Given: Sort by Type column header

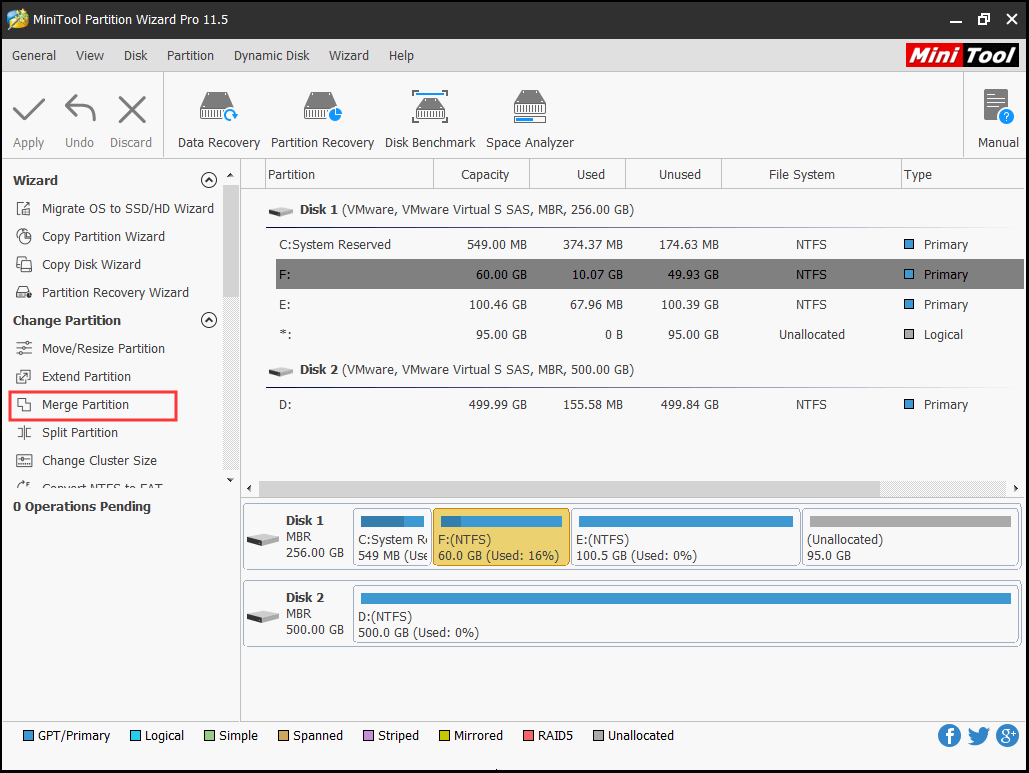Looking at the screenshot, I should click(x=961, y=175).
